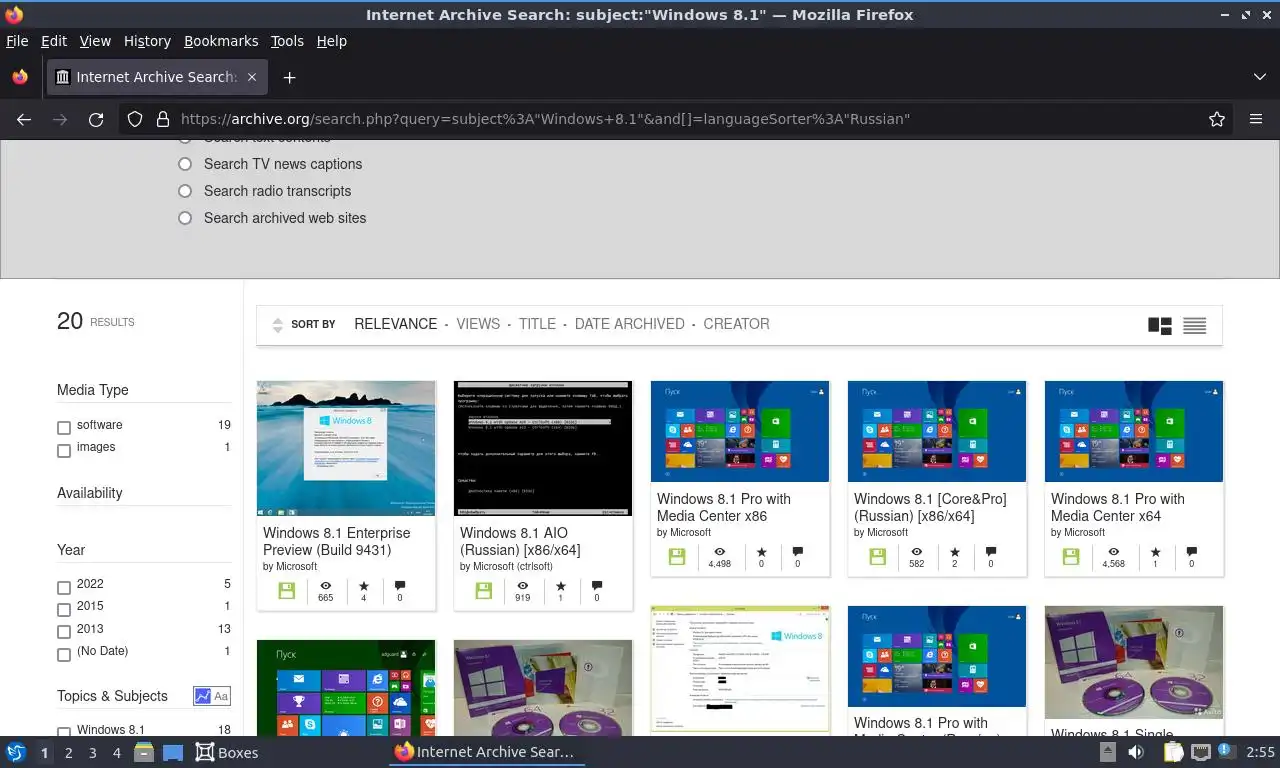The width and height of the screenshot is (1280, 768).
Task: Click views eye icon on Media Center x86 card
Action: [x=719, y=552]
